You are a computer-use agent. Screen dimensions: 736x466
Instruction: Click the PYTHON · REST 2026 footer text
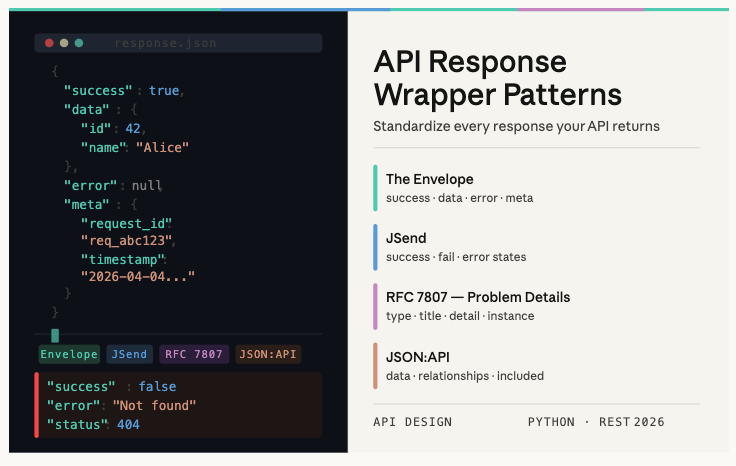(x=596, y=422)
